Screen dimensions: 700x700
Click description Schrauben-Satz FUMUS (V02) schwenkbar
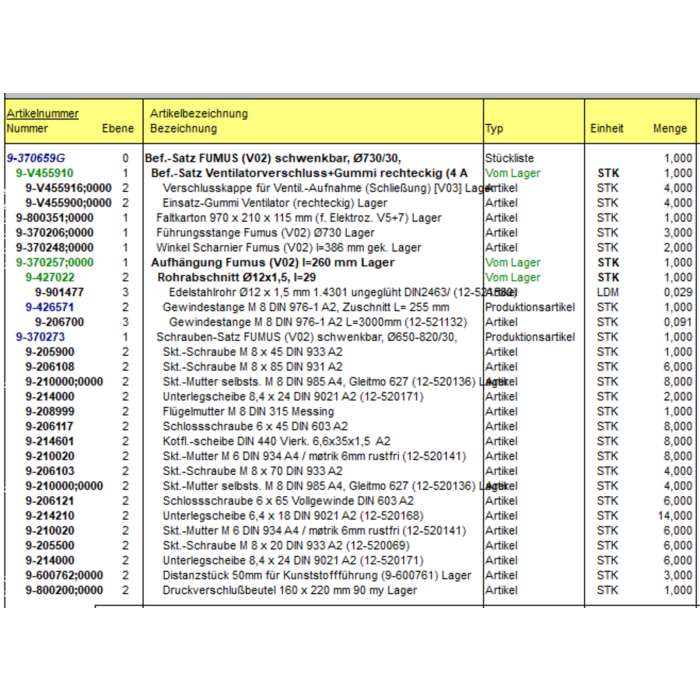pyautogui.click(x=307, y=337)
